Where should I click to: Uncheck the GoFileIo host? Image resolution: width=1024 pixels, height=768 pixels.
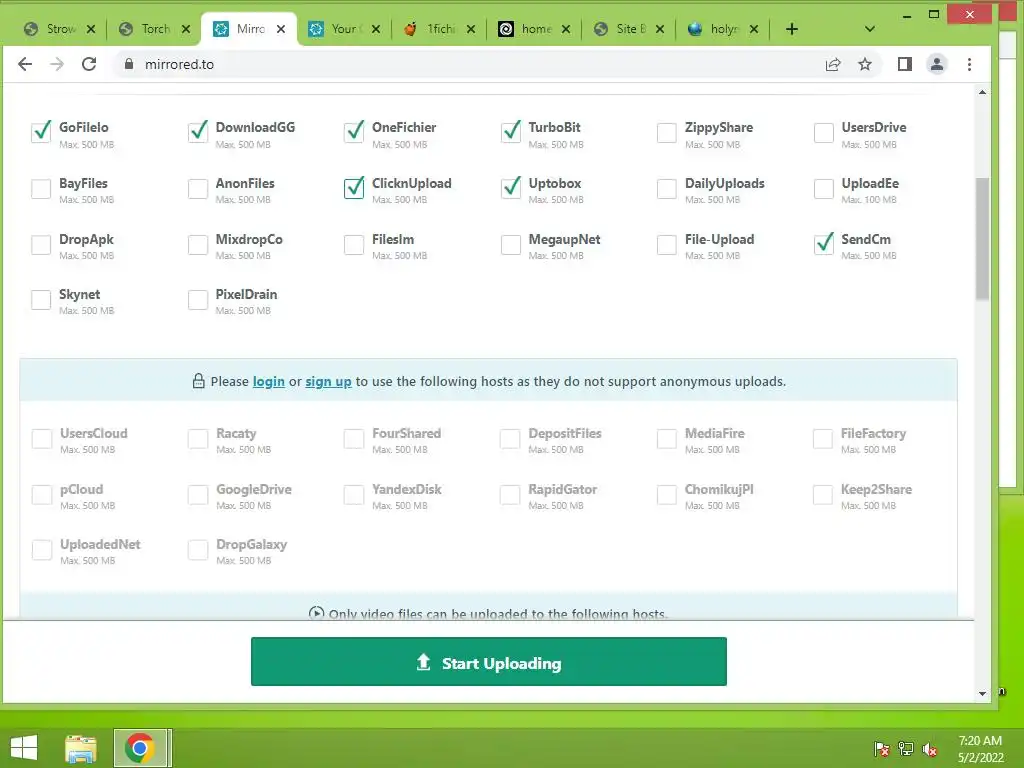(x=41, y=133)
